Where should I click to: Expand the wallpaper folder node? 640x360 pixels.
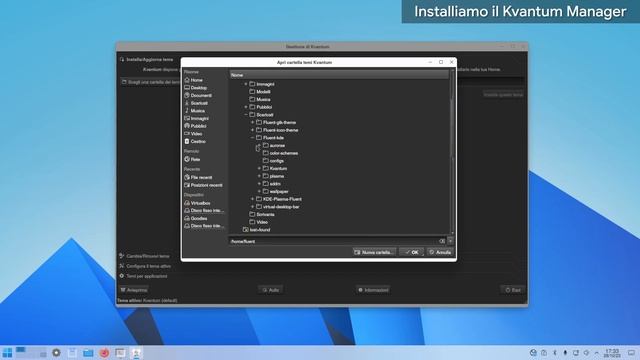tap(259, 191)
